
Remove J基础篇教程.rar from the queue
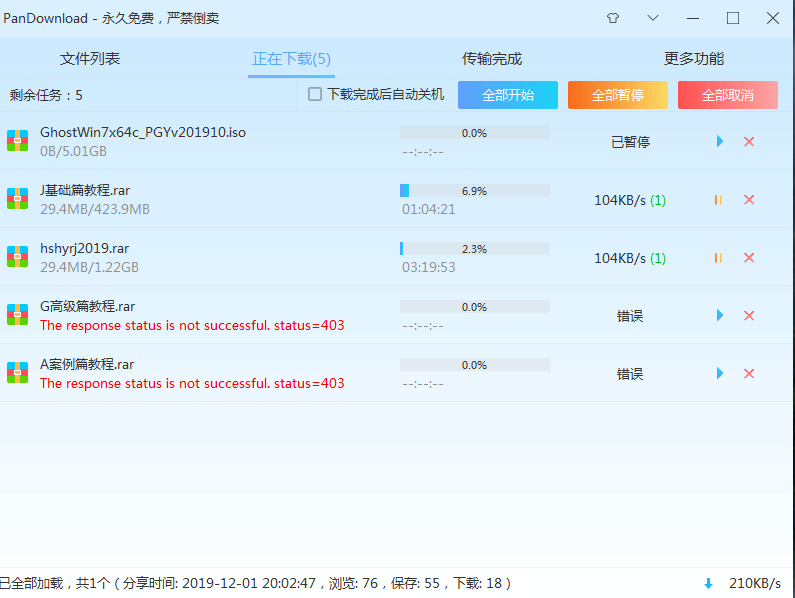[x=749, y=200]
